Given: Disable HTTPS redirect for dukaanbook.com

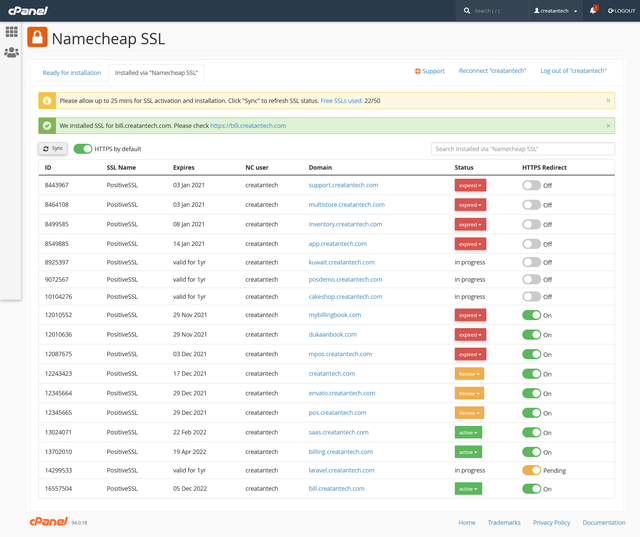Looking at the screenshot, I should tap(531, 335).
